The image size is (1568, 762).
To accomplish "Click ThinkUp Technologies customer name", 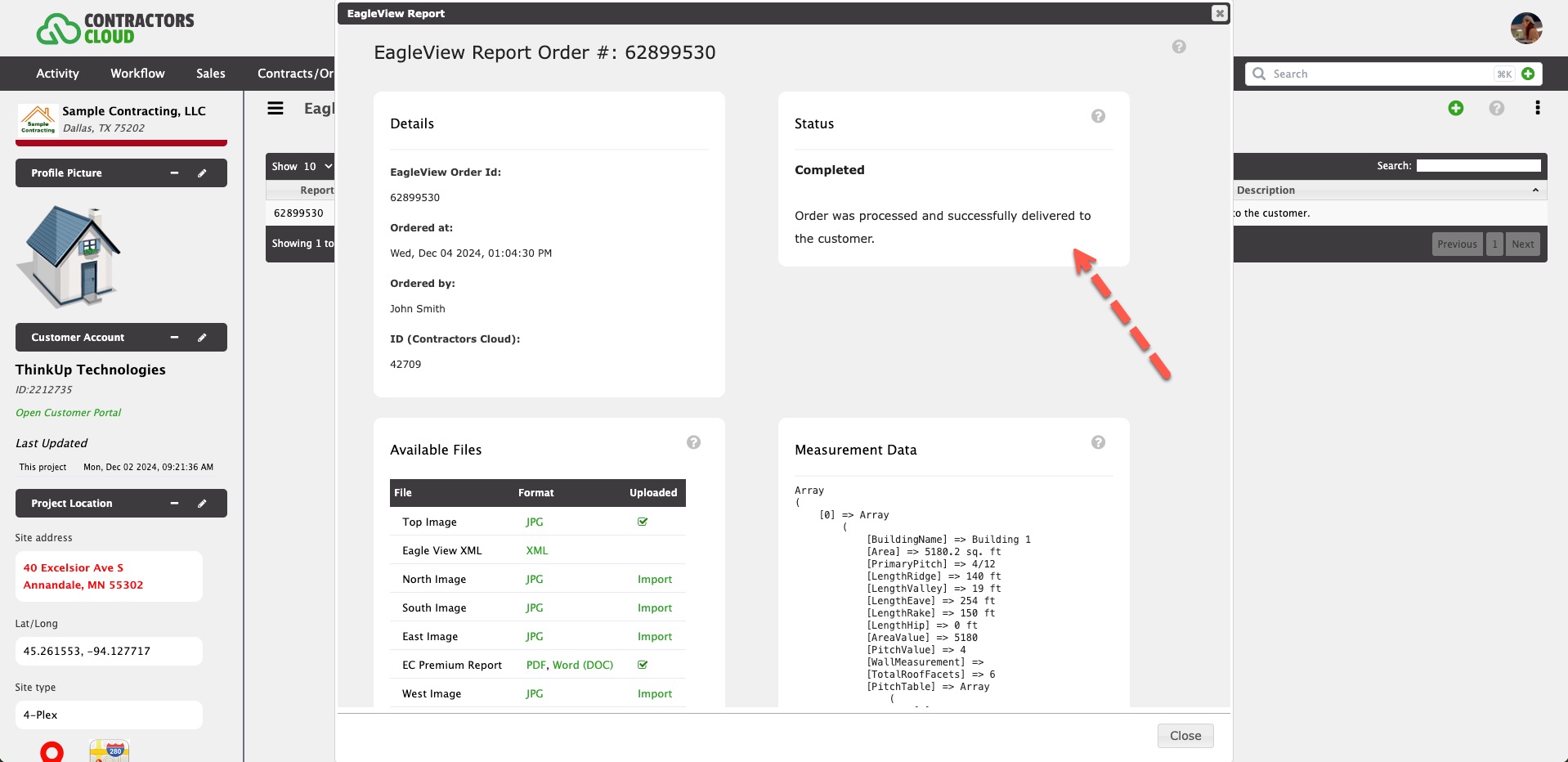I will [91, 370].
